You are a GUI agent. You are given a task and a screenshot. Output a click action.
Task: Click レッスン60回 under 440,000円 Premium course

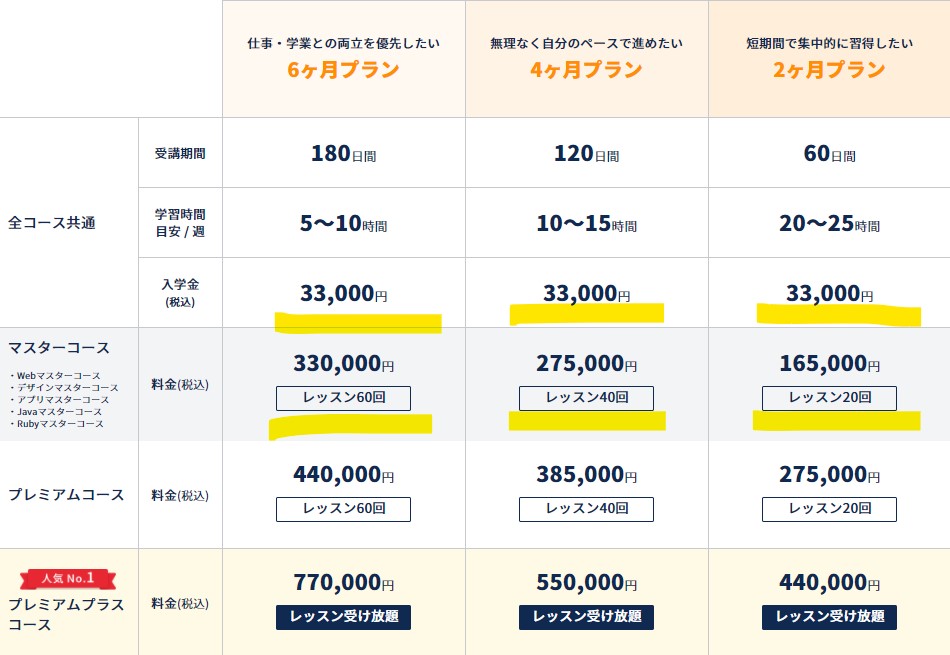coord(344,509)
